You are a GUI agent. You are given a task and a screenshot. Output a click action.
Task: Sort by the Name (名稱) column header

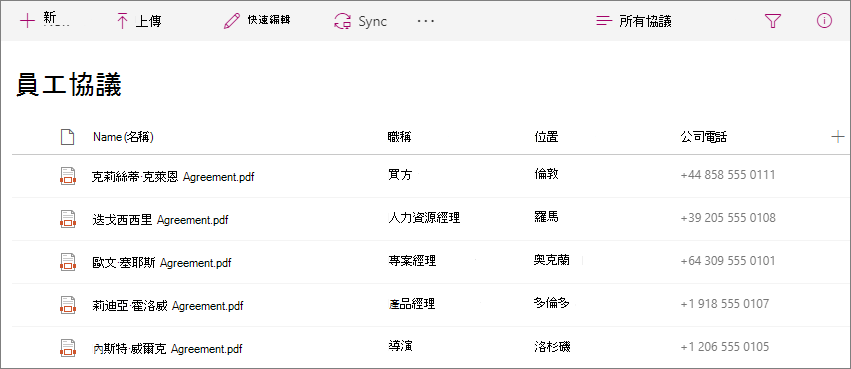point(123,137)
